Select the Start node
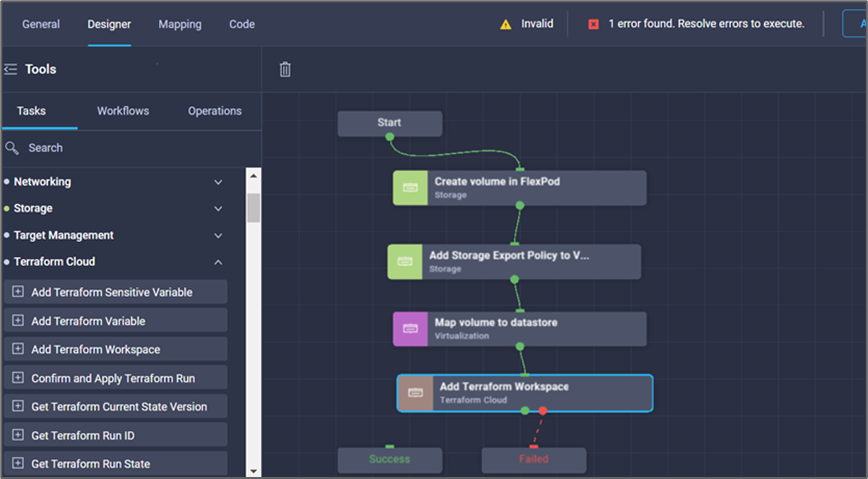 click(x=390, y=123)
